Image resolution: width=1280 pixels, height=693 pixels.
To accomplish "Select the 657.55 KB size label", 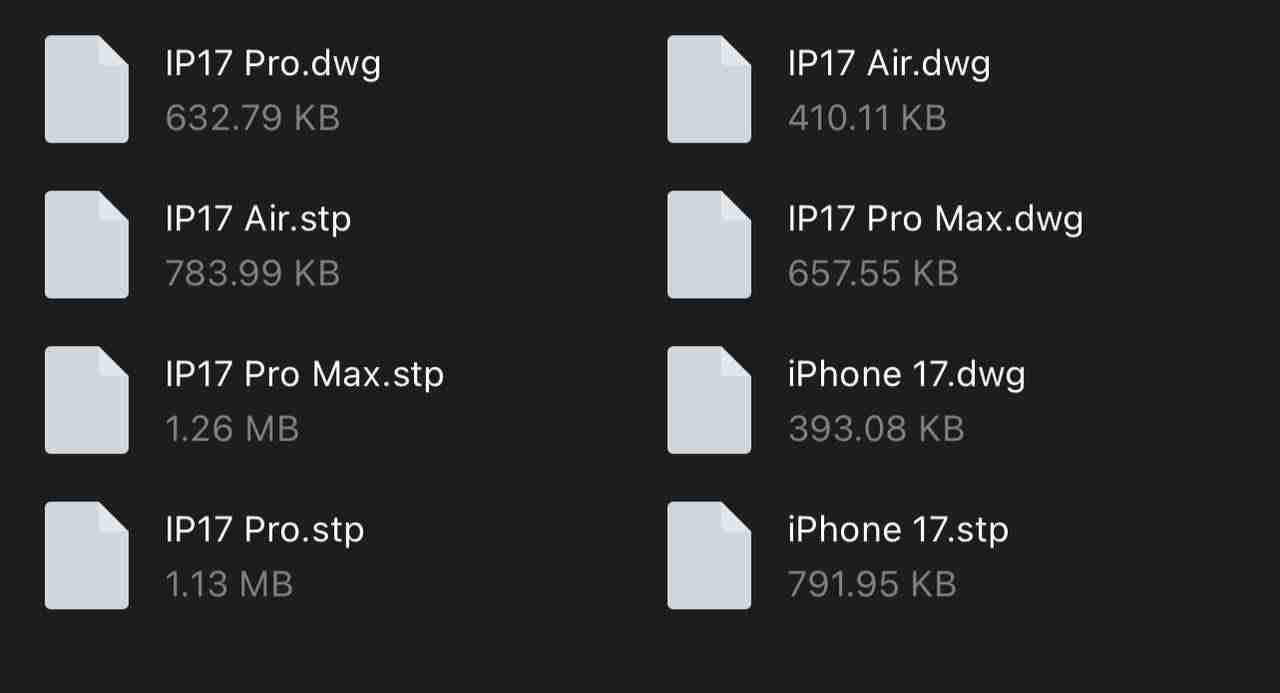I will click(873, 273).
